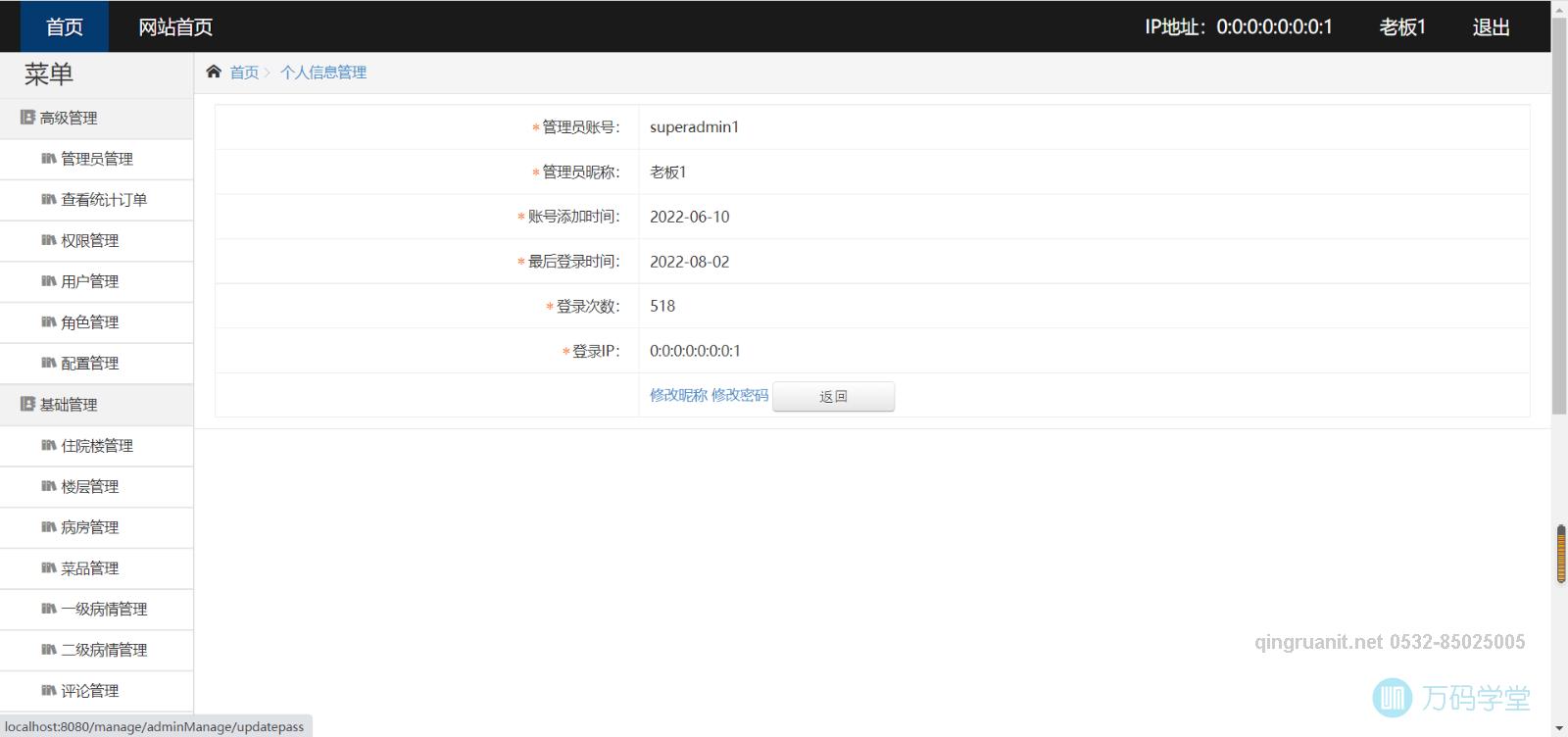The image size is (1568, 737).
Task: Click the icon beside 管理员管理
Action: 48,158
